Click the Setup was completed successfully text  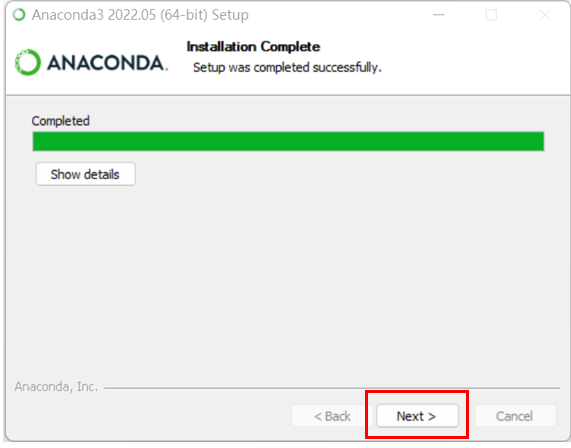(x=287, y=67)
